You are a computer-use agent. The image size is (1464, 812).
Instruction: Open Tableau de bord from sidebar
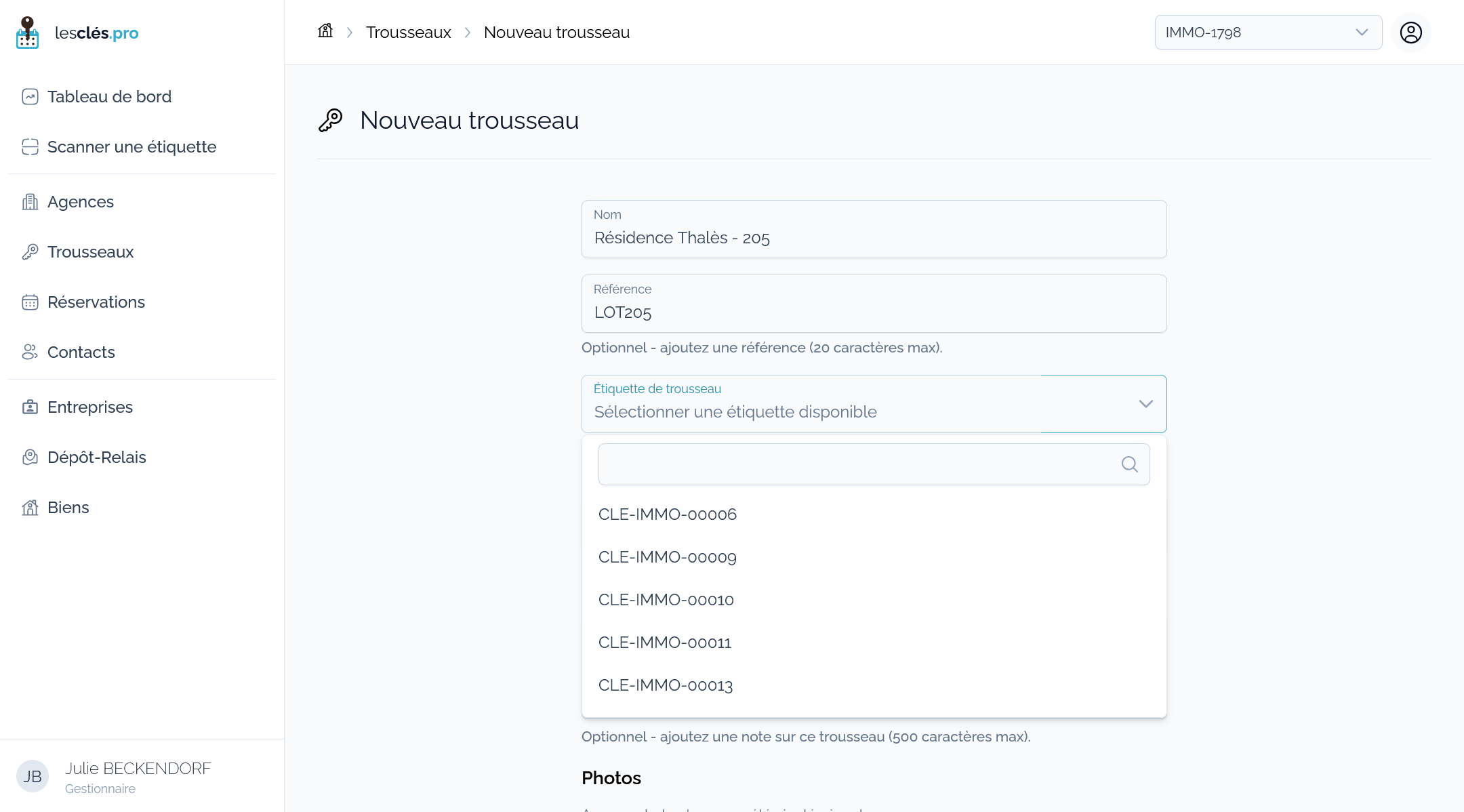click(109, 97)
